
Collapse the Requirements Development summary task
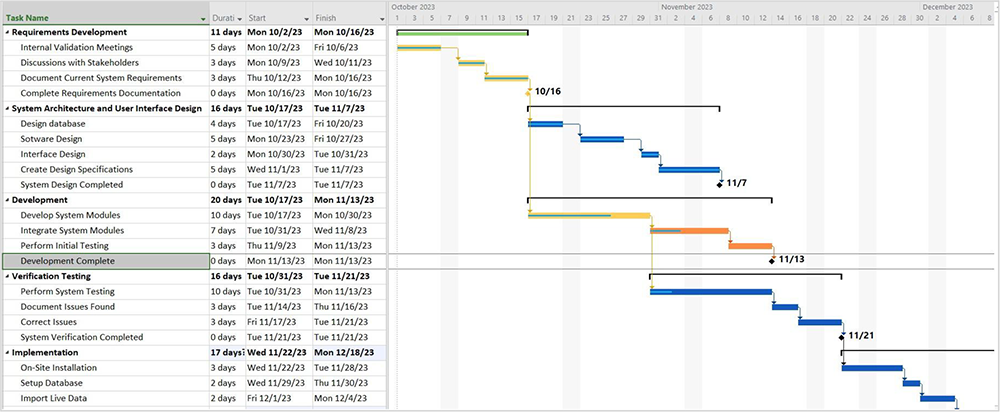pyautogui.click(x=7, y=32)
